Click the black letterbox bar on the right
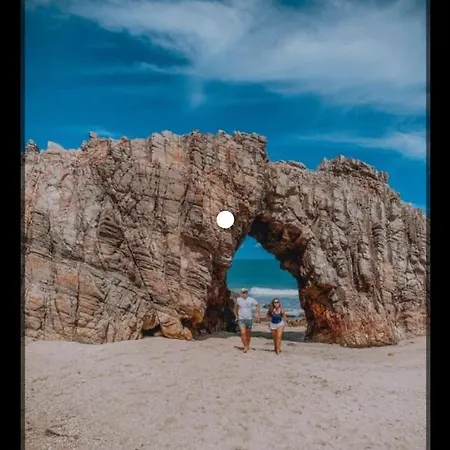Viewport: 450px width, 450px height. click(438, 225)
